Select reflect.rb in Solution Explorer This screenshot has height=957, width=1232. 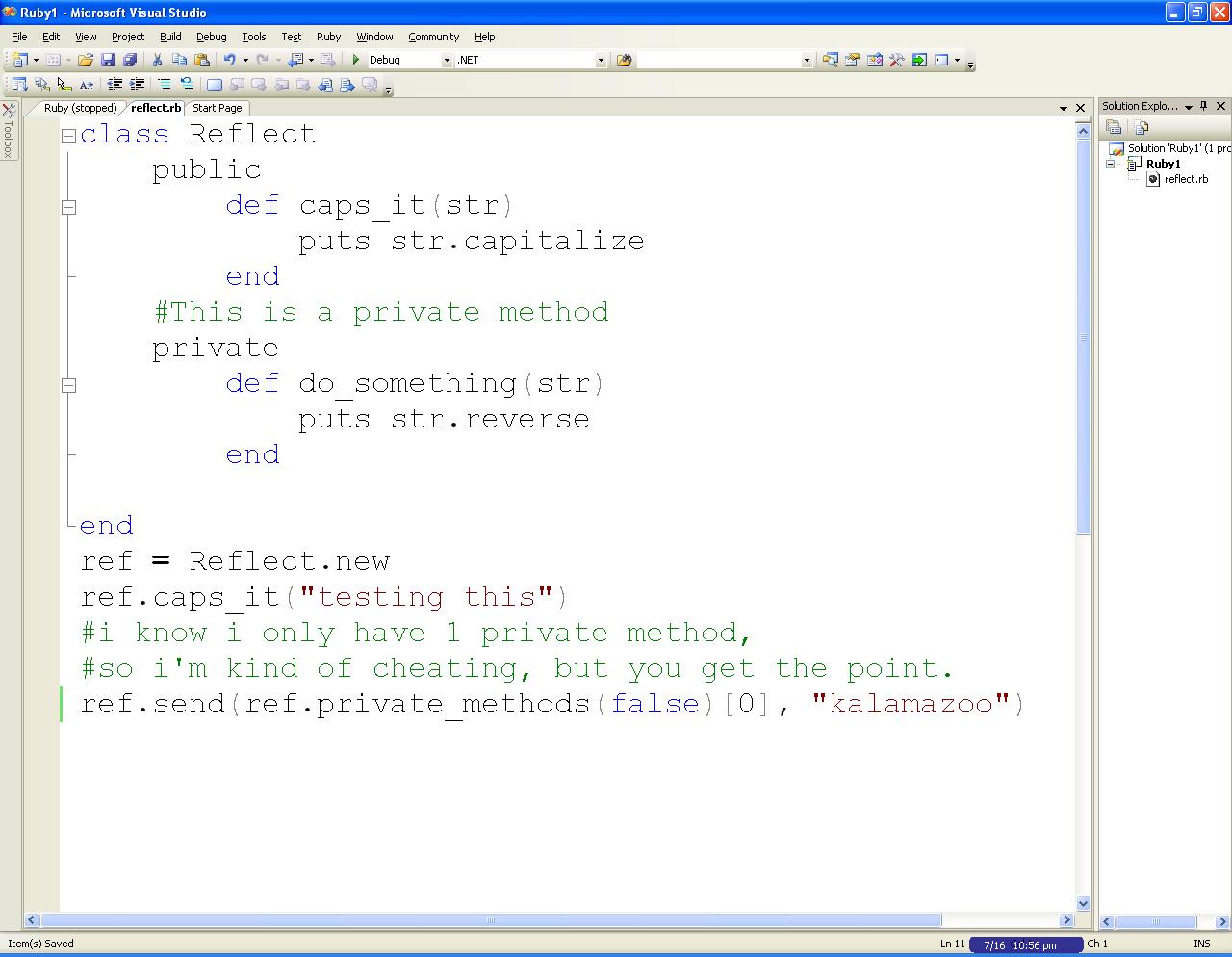tap(1186, 179)
